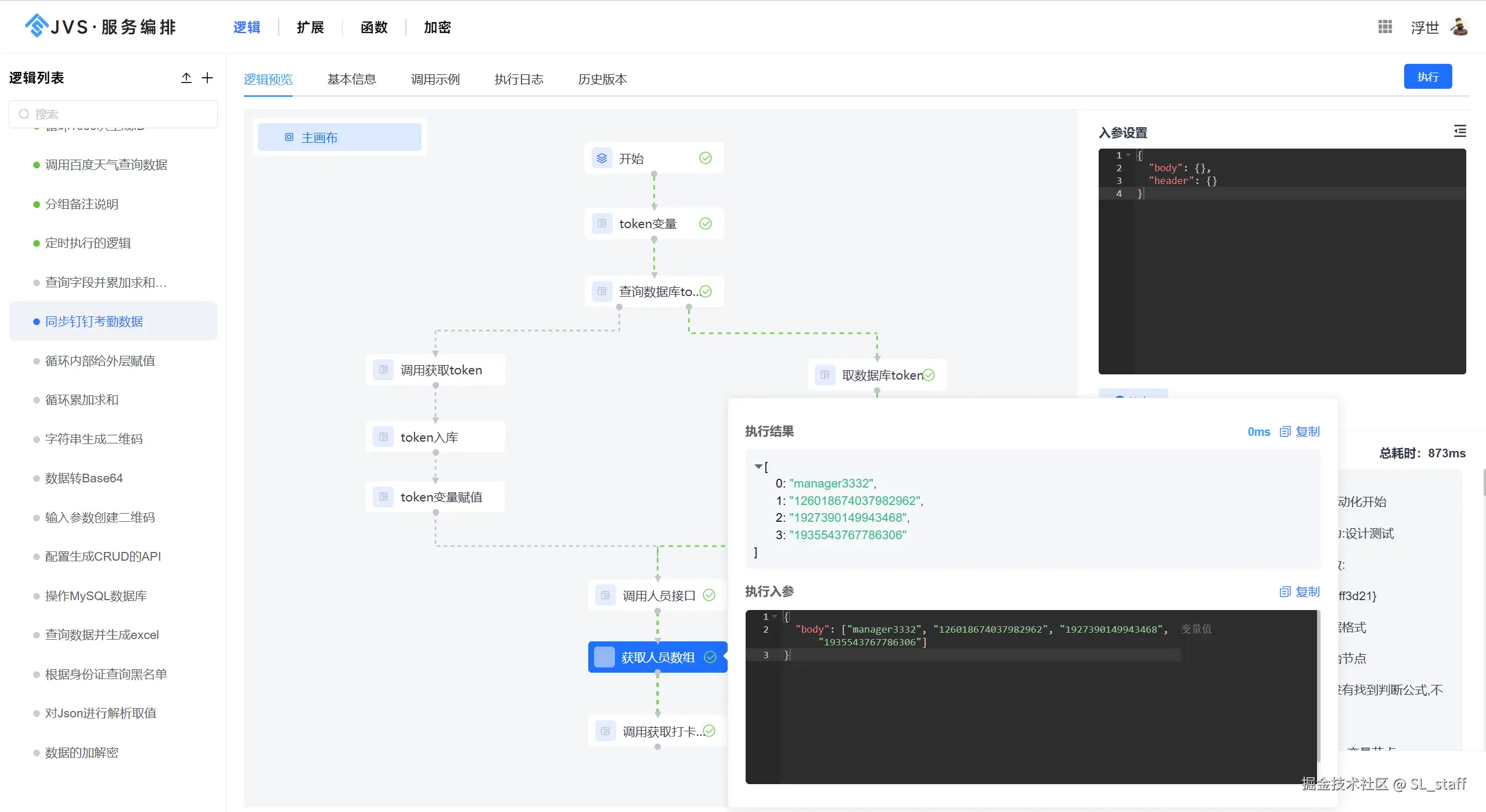
Task: Click the JVS logo icon
Action: 37,26
